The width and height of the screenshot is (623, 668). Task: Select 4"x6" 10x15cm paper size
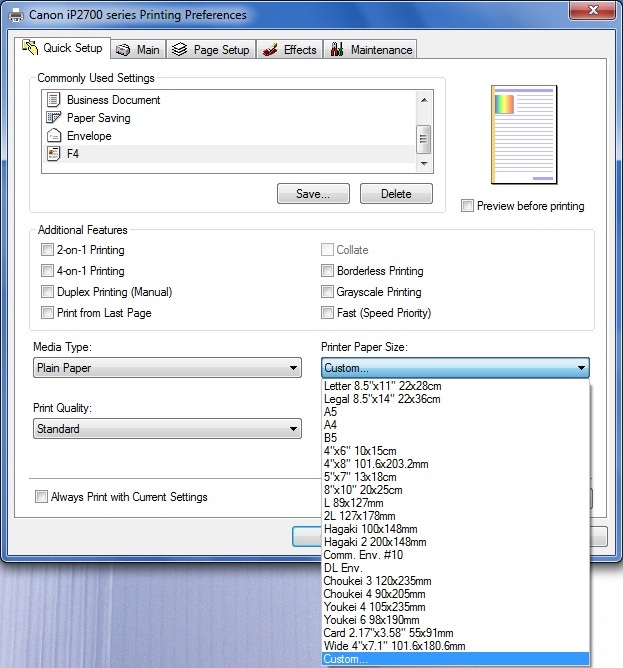455,451
